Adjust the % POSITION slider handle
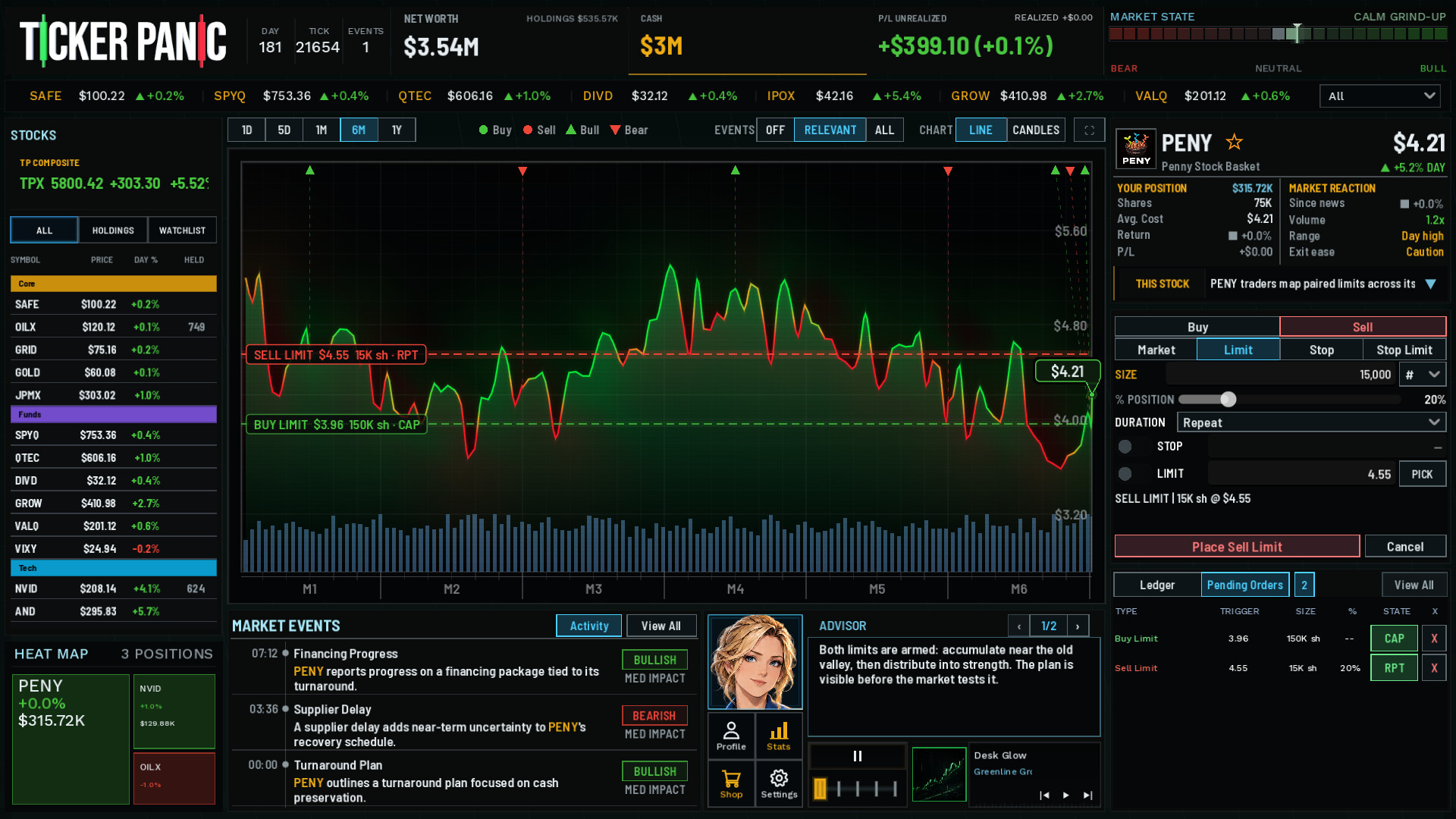This screenshot has width=1456, height=819. point(1228,400)
